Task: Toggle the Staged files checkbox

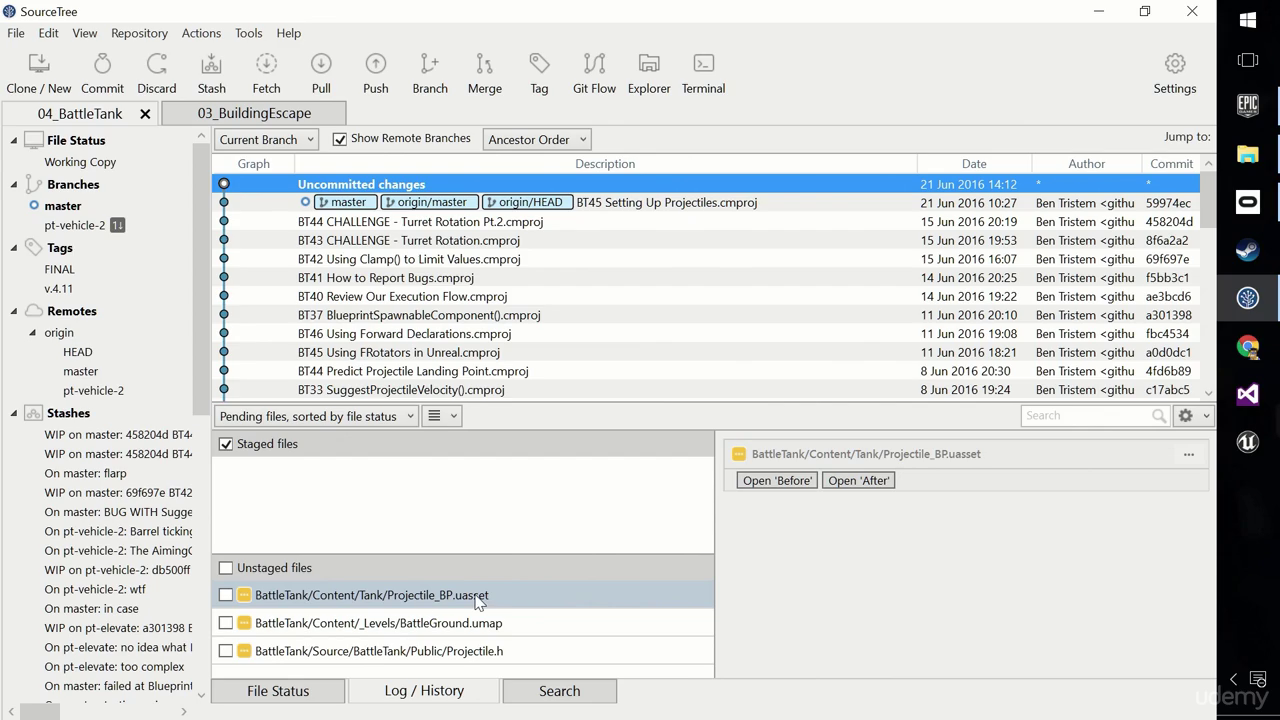Action: coord(226,444)
